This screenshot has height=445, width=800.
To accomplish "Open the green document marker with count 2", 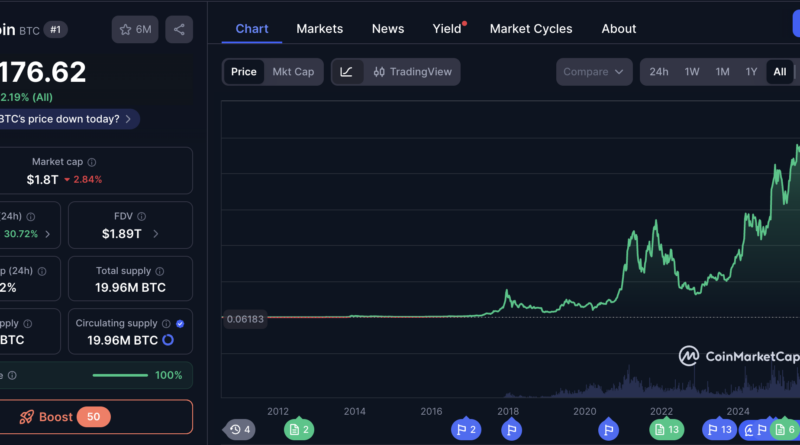I will click(299, 430).
